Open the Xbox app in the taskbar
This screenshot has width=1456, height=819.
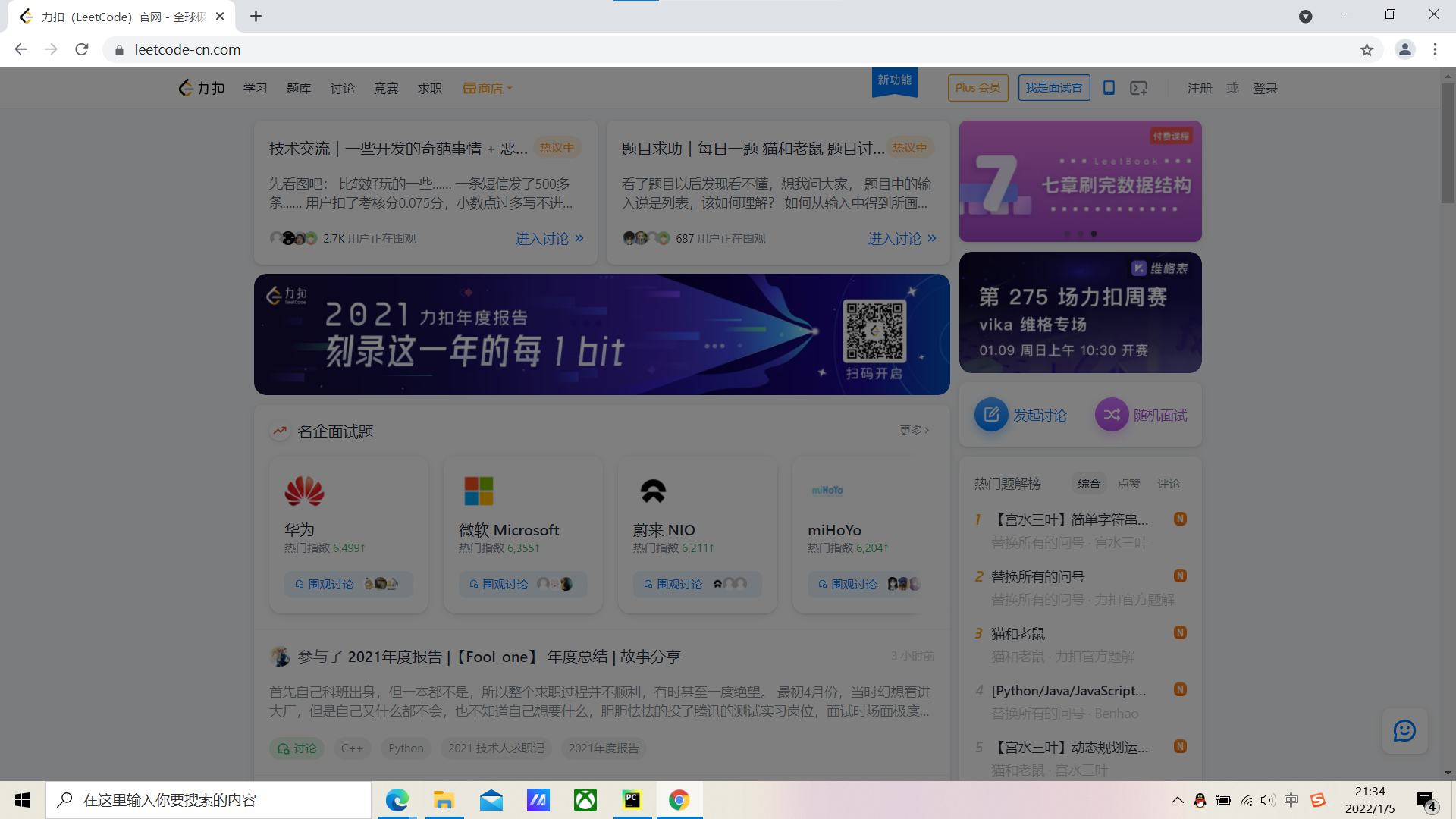(x=585, y=800)
